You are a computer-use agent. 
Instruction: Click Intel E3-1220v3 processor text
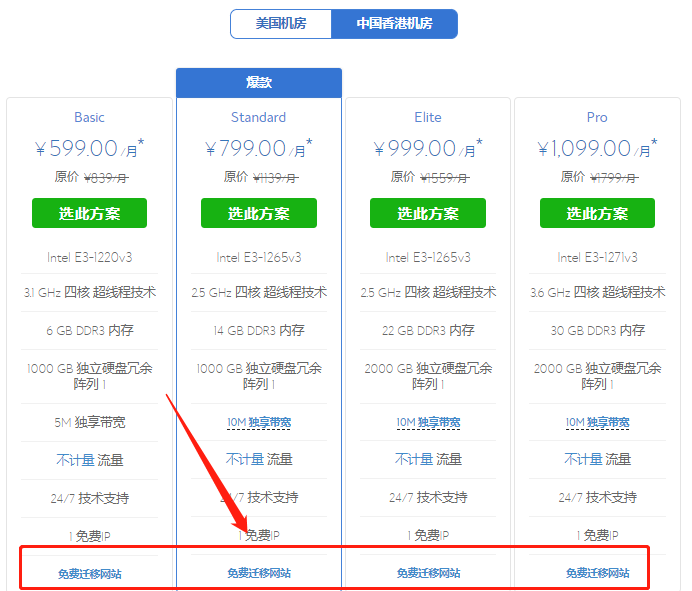coord(90,257)
